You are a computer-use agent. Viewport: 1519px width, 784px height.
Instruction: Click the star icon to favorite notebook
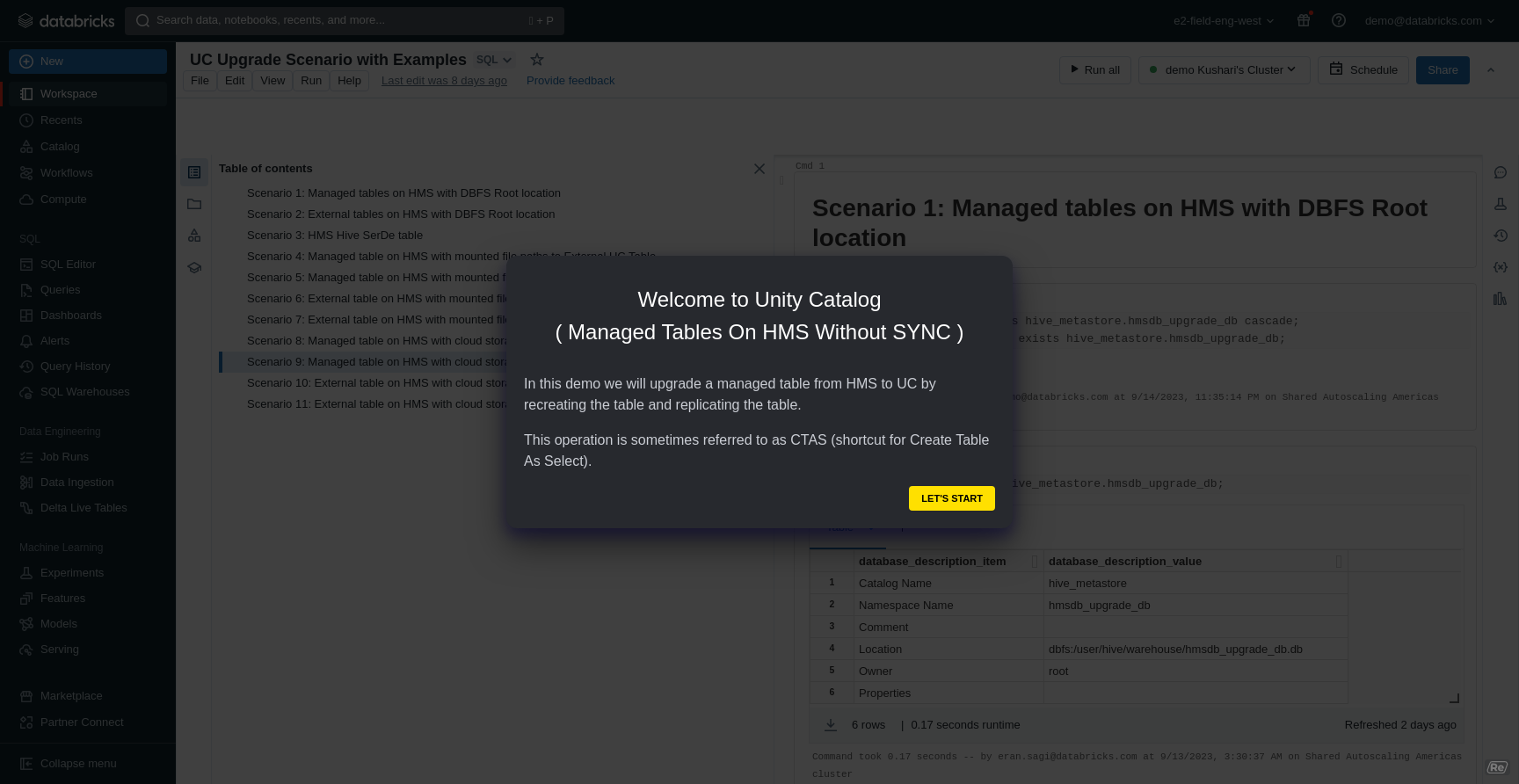pyautogui.click(x=536, y=60)
